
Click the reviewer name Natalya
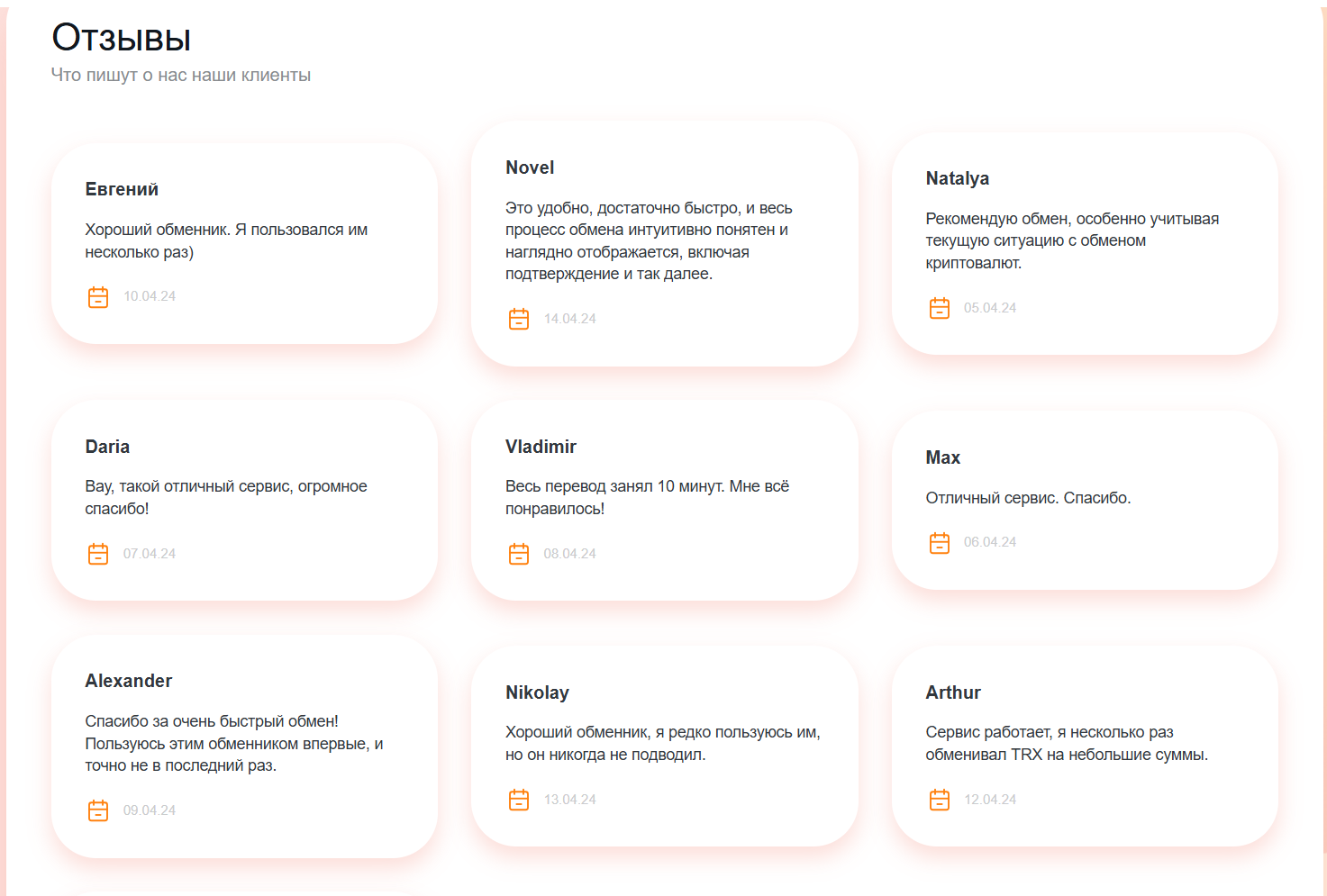coord(957,178)
